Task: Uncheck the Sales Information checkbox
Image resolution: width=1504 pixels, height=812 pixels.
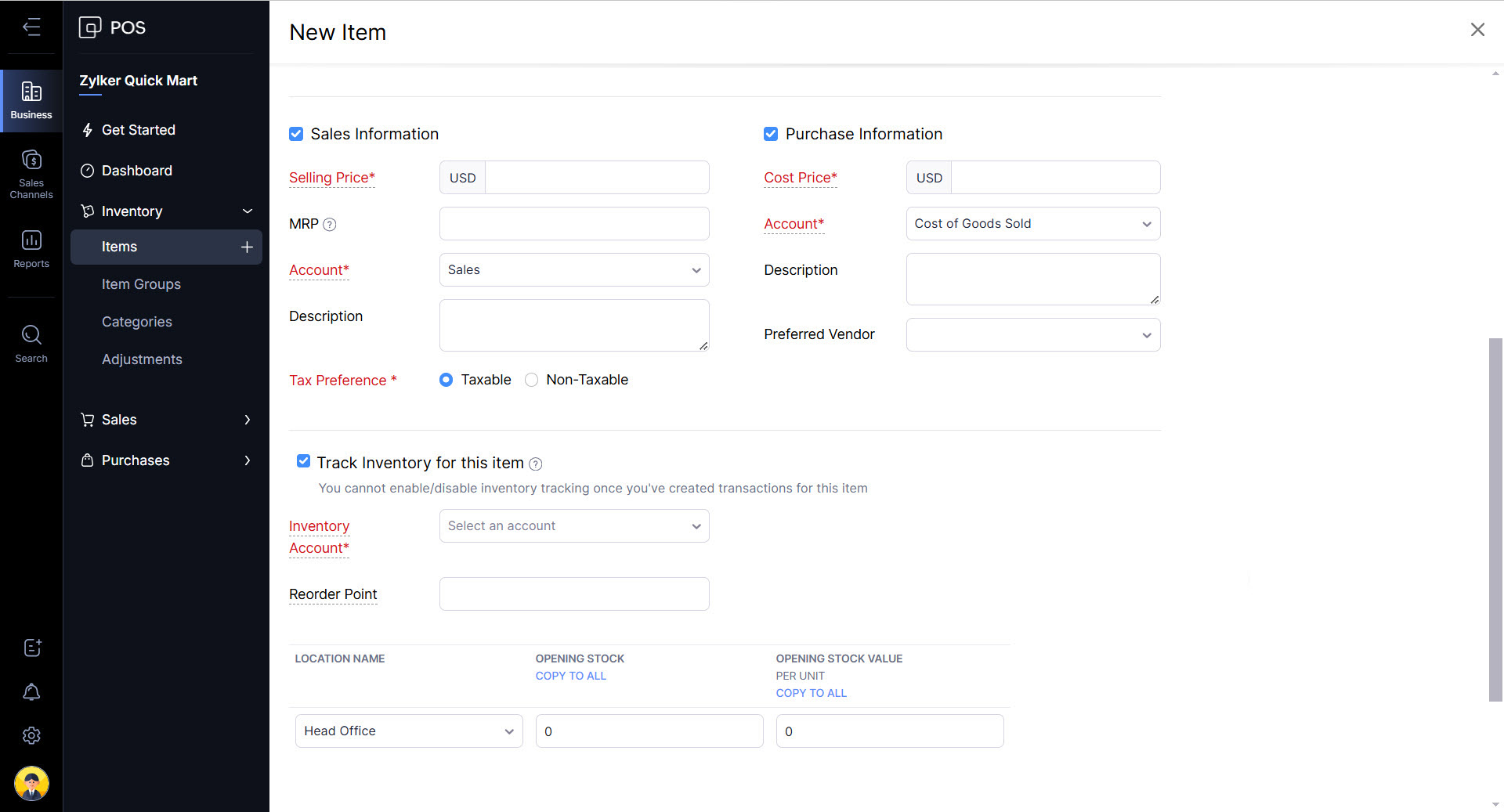Action: click(x=296, y=134)
